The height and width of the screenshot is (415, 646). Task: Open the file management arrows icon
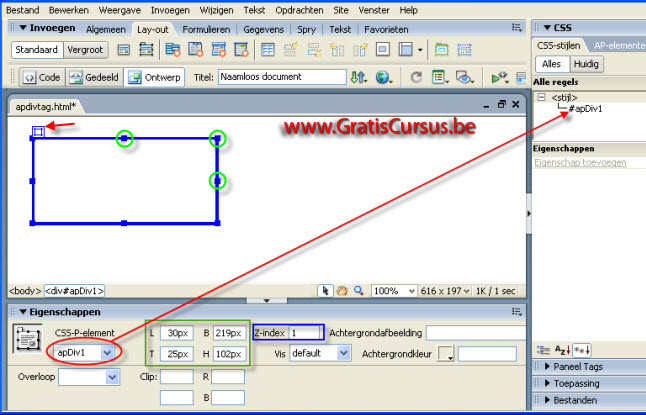[358, 77]
